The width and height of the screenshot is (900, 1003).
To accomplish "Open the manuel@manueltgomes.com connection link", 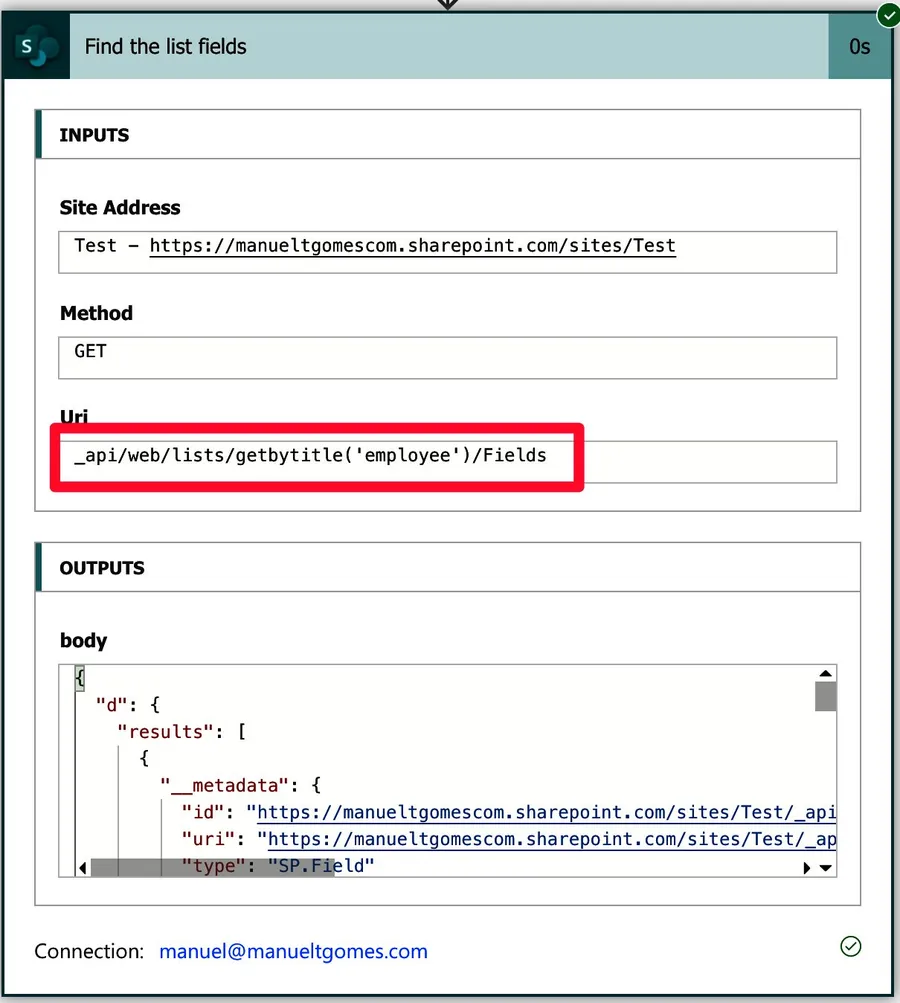I will coord(293,951).
